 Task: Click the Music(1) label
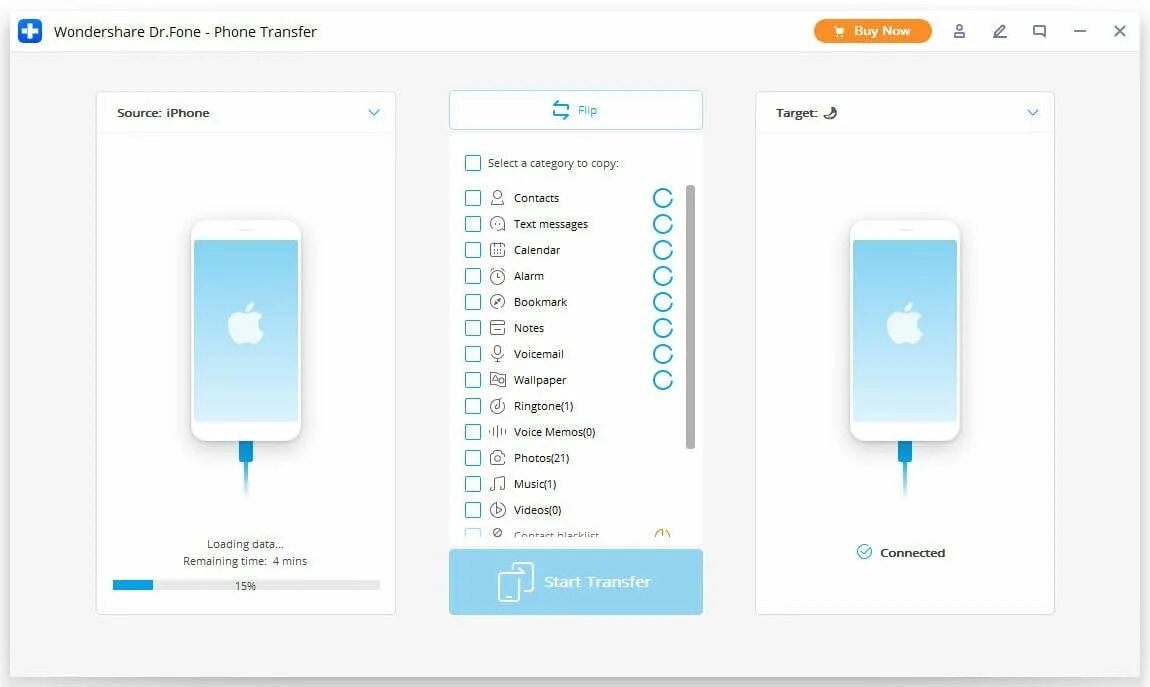pyautogui.click(x=535, y=484)
